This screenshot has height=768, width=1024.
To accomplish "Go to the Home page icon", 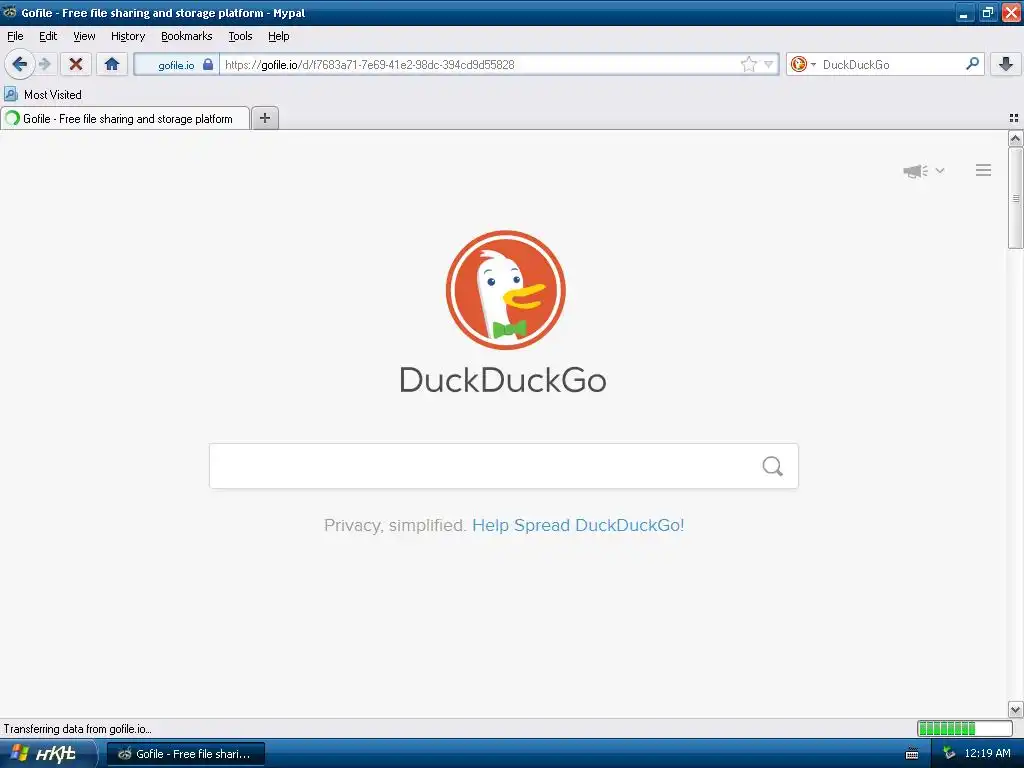I will coord(112,64).
